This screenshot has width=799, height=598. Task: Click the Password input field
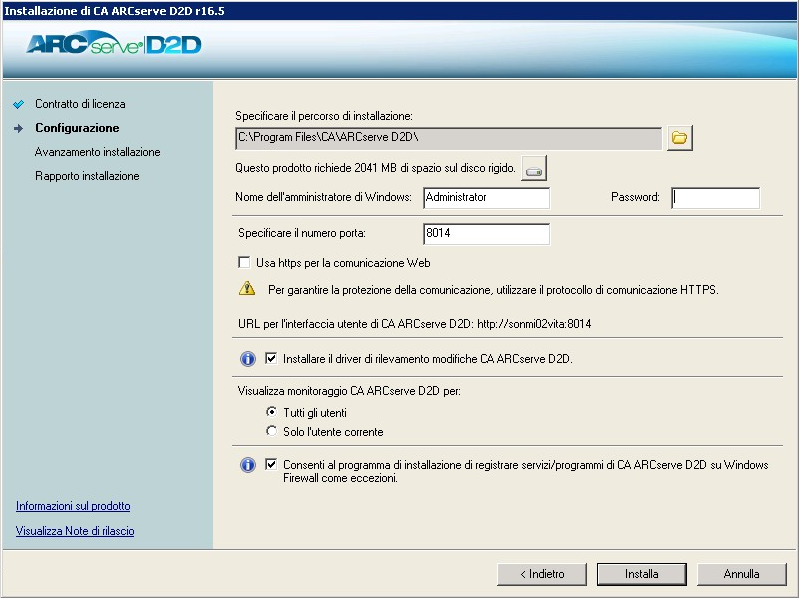(715, 198)
